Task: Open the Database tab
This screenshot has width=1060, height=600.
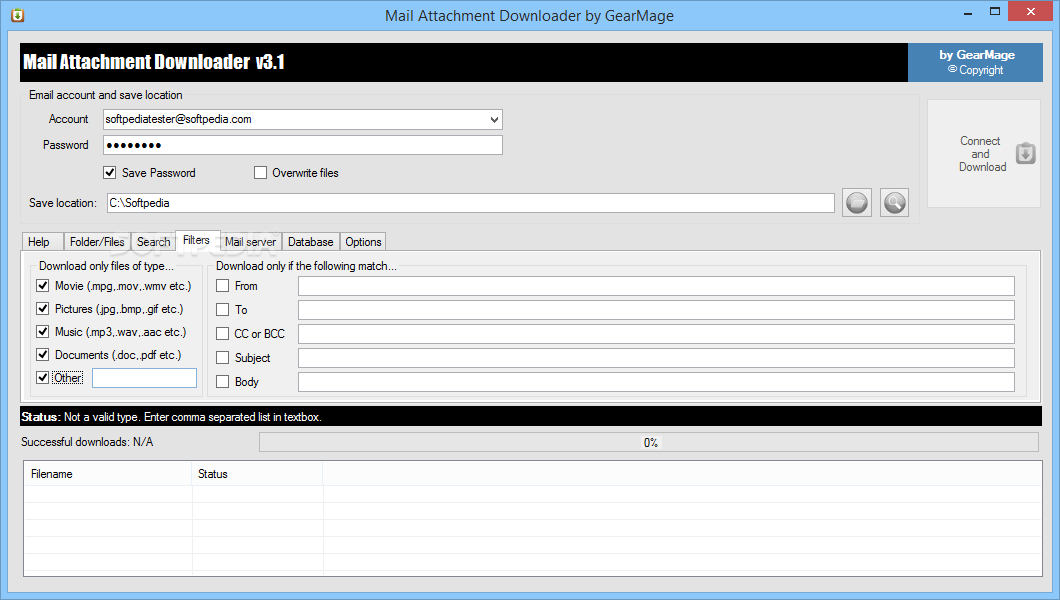Action: [310, 242]
